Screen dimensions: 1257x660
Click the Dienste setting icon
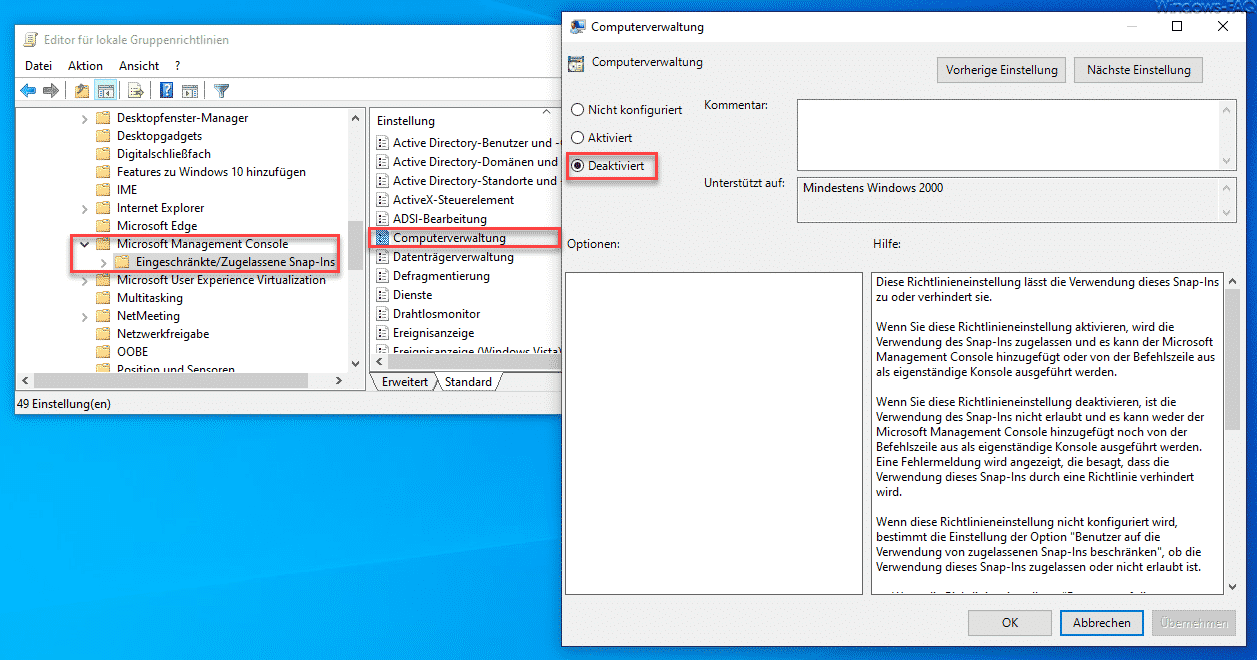pyautogui.click(x=382, y=295)
